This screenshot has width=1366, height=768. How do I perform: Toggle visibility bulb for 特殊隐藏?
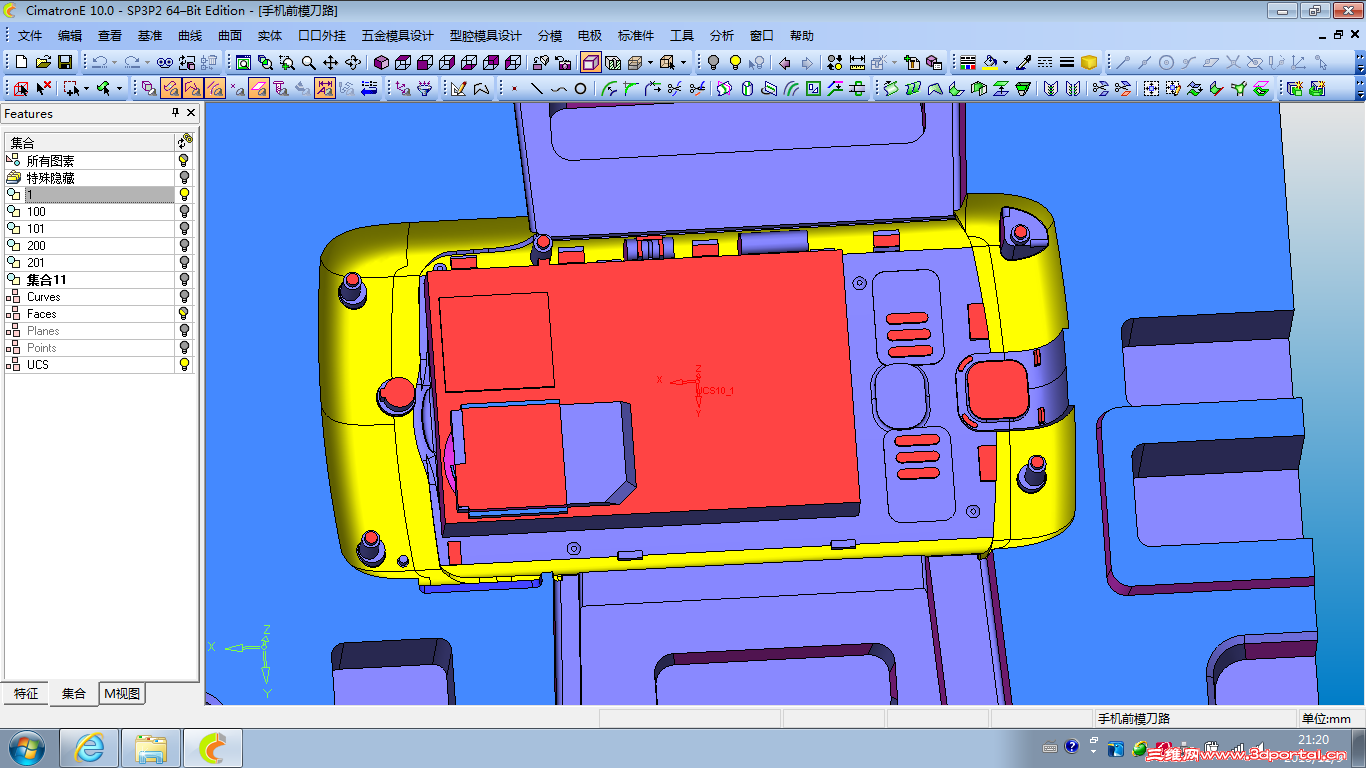point(184,177)
